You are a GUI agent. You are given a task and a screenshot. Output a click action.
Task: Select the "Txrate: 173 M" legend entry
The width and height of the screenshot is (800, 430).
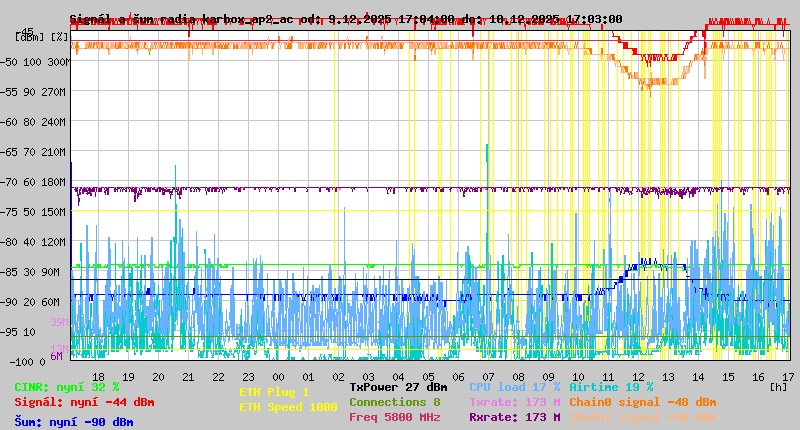pos(515,402)
